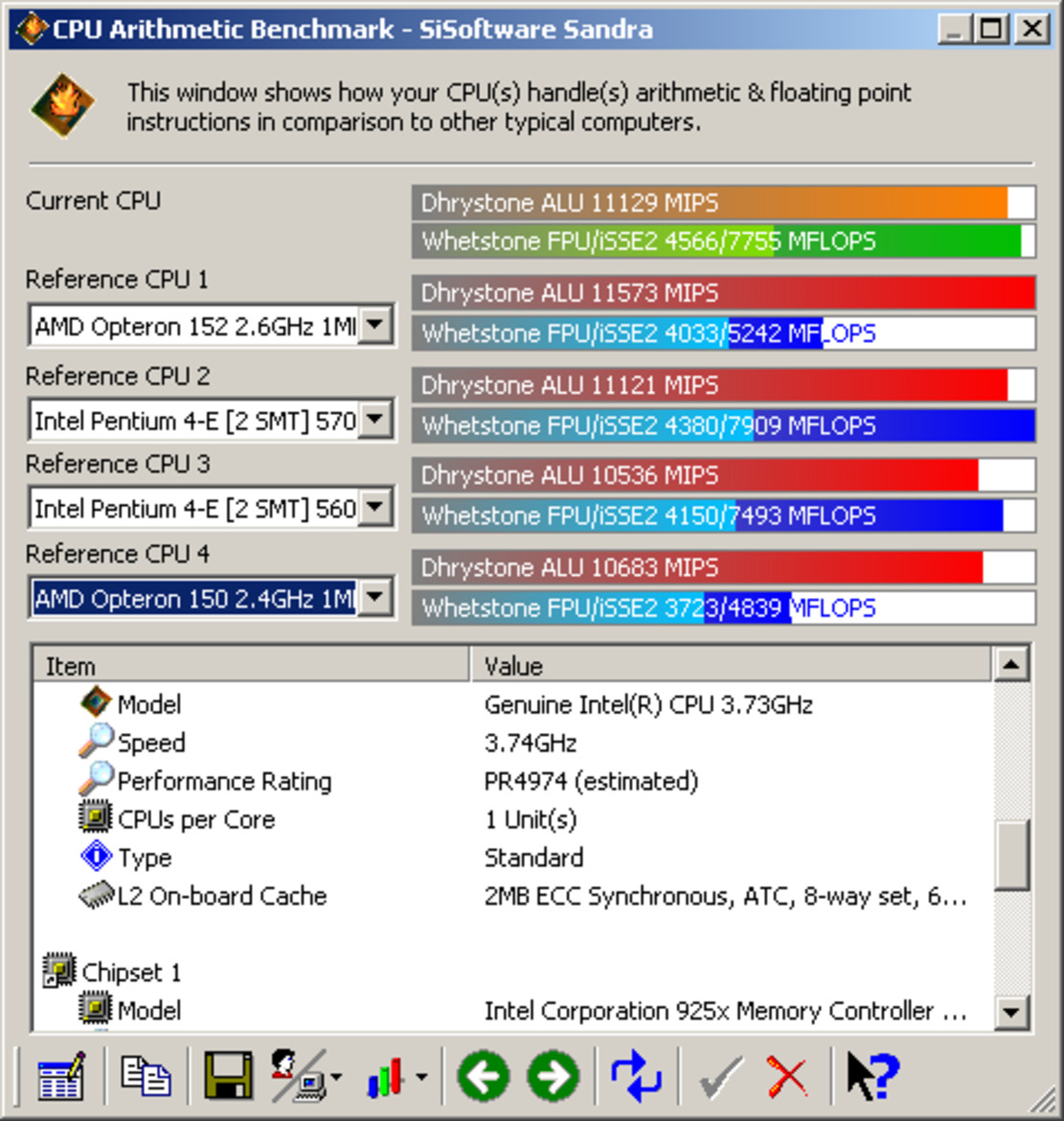Click magnifier icon next to Speed
This screenshot has height=1121, width=1064.
click(x=96, y=741)
